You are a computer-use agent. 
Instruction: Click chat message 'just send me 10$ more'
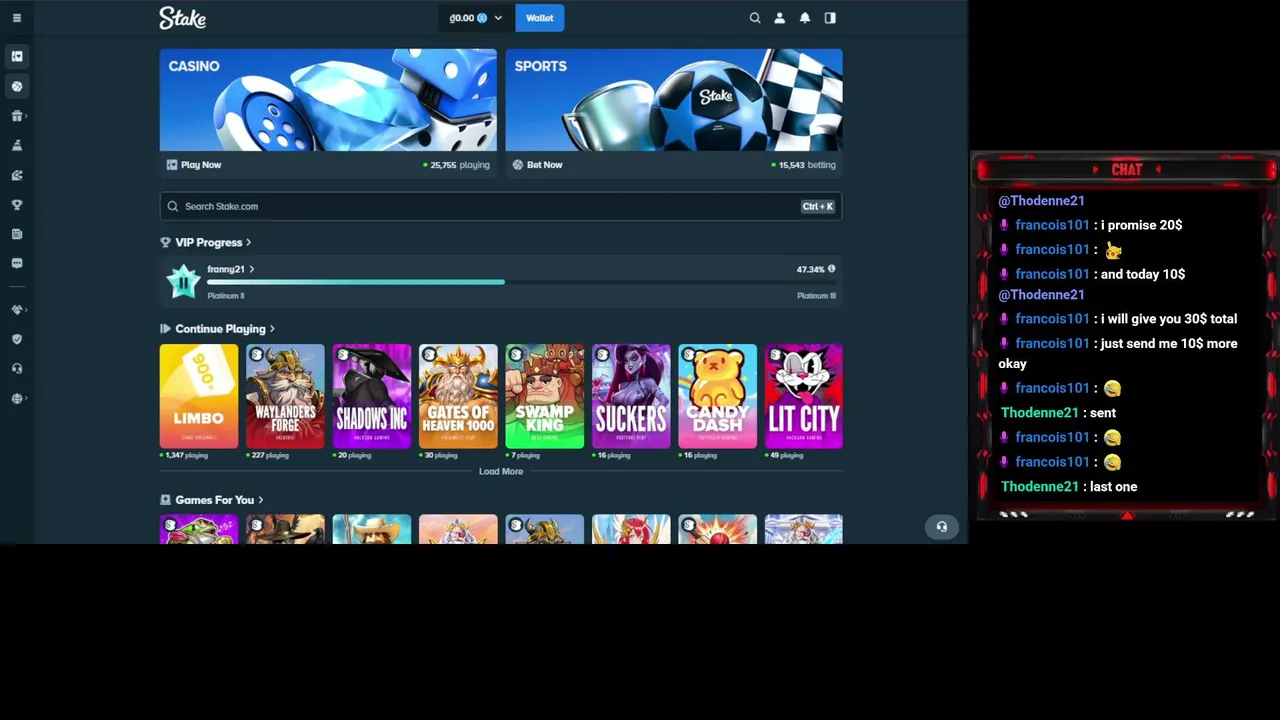click(1118, 353)
